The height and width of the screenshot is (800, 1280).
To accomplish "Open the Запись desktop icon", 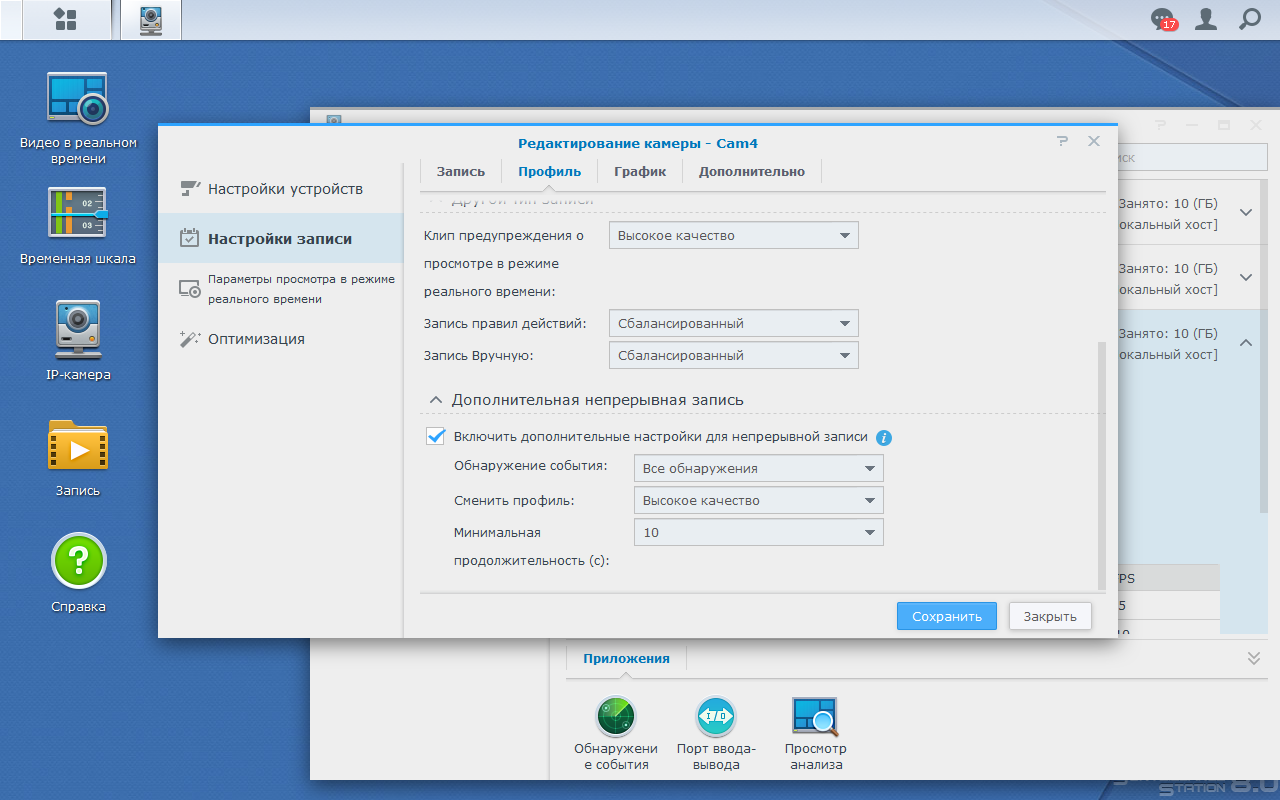I will [x=78, y=457].
